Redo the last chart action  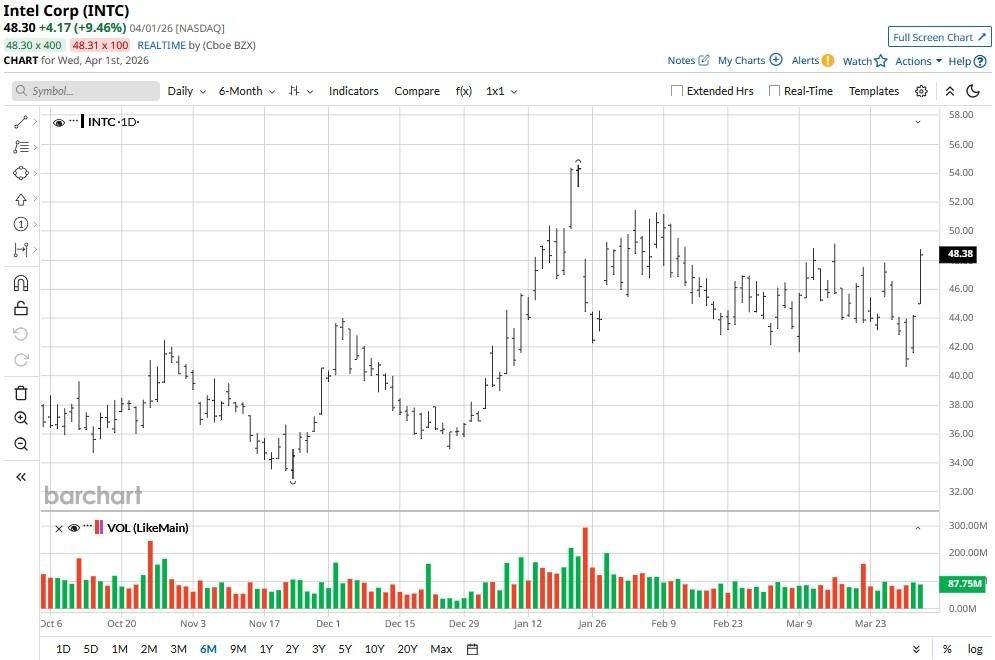[x=20, y=360]
